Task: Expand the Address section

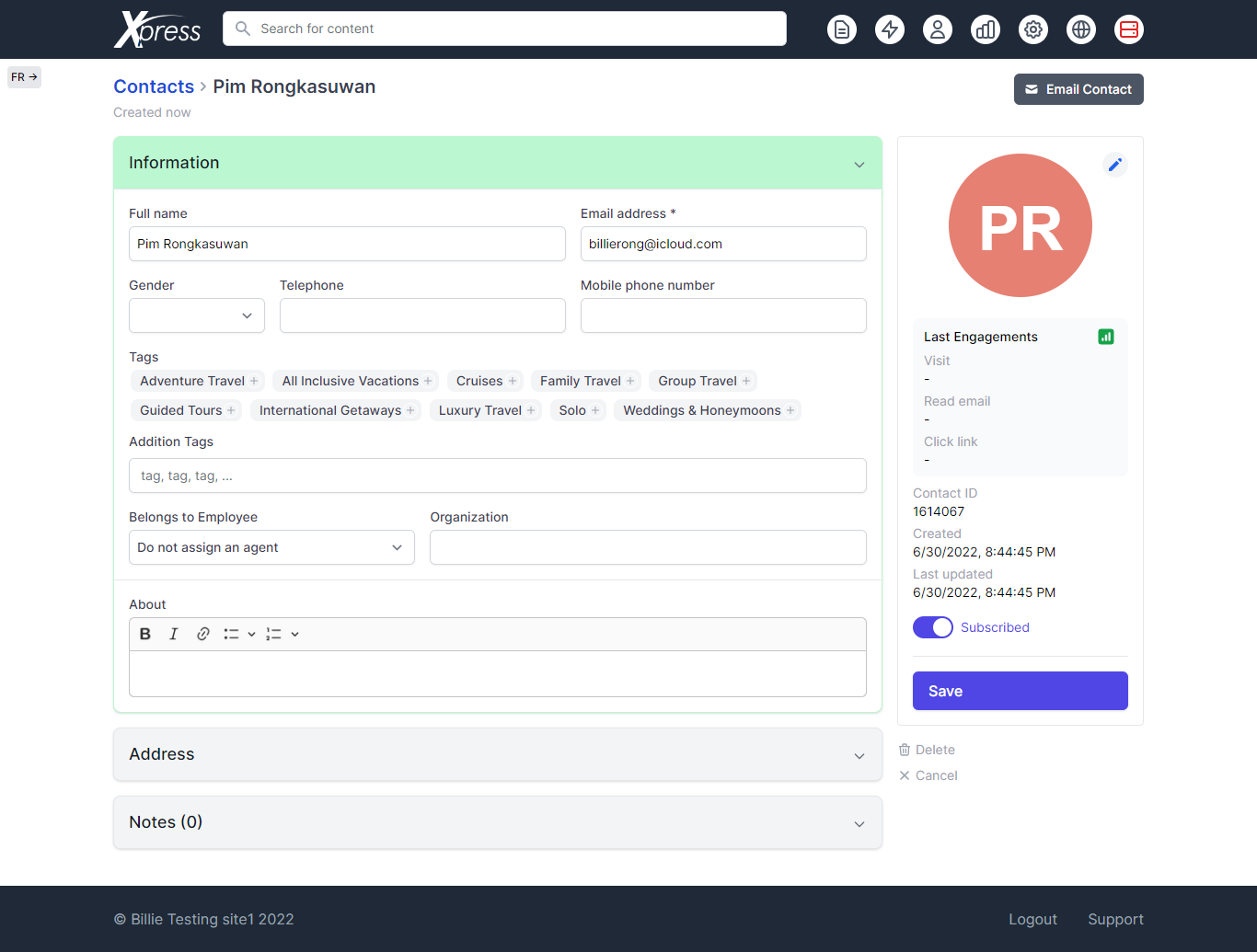Action: tap(497, 754)
